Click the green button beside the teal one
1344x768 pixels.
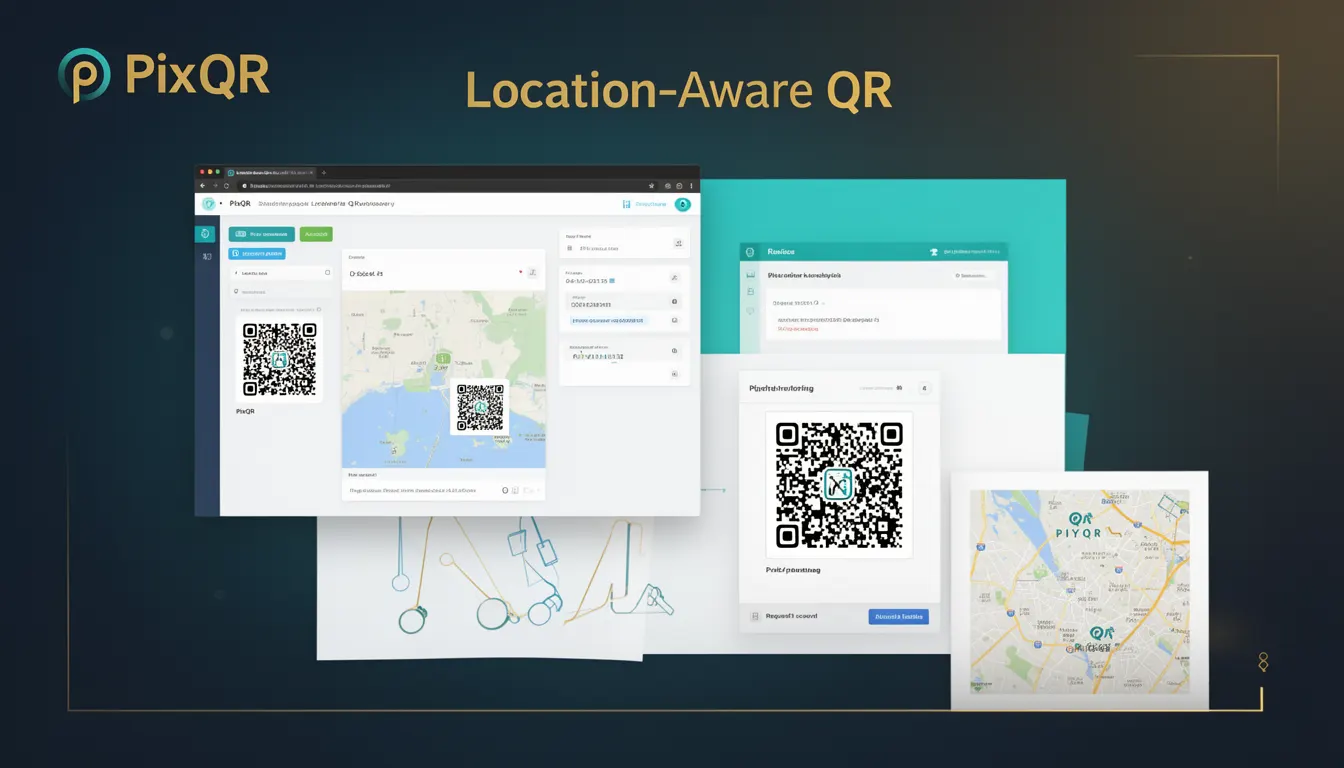(316, 234)
